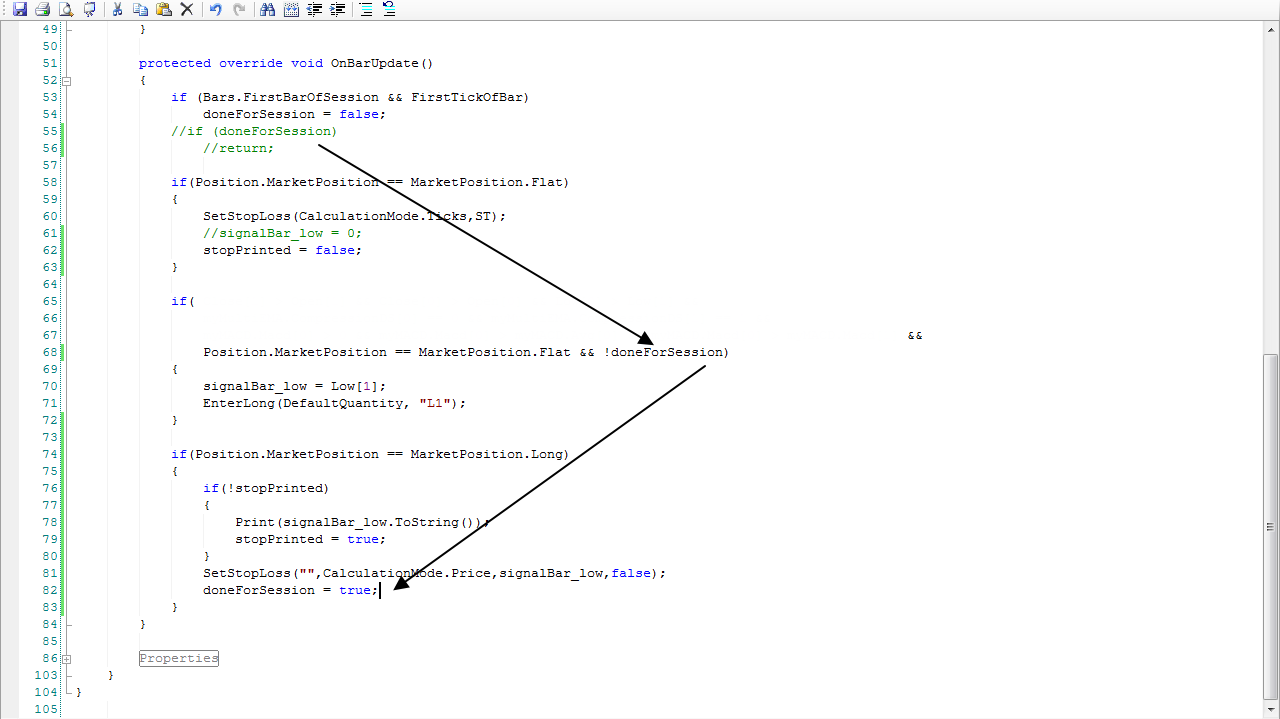
Task: Click the '&&' operator on line 67
Action: 915,335
